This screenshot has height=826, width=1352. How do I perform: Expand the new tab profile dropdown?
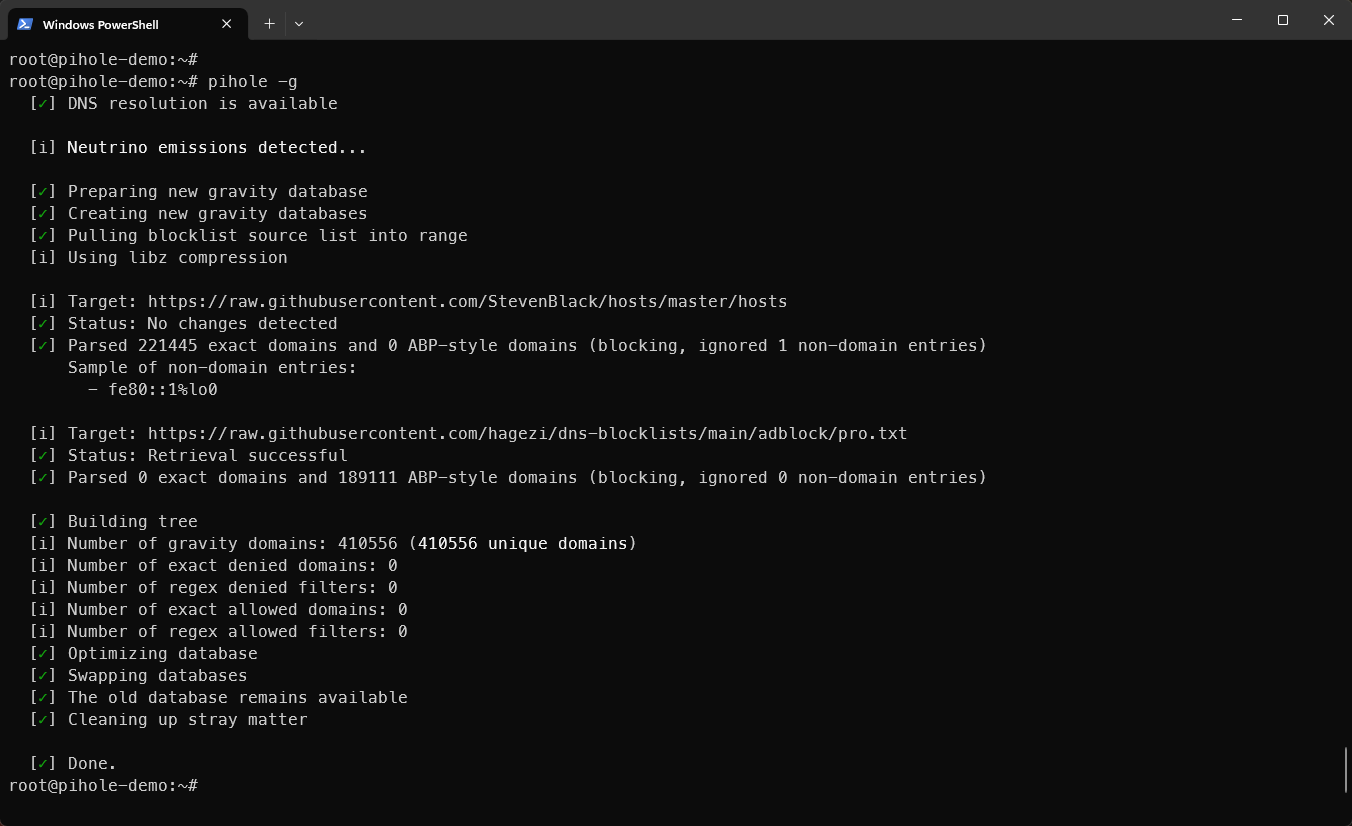[x=299, y=23]
